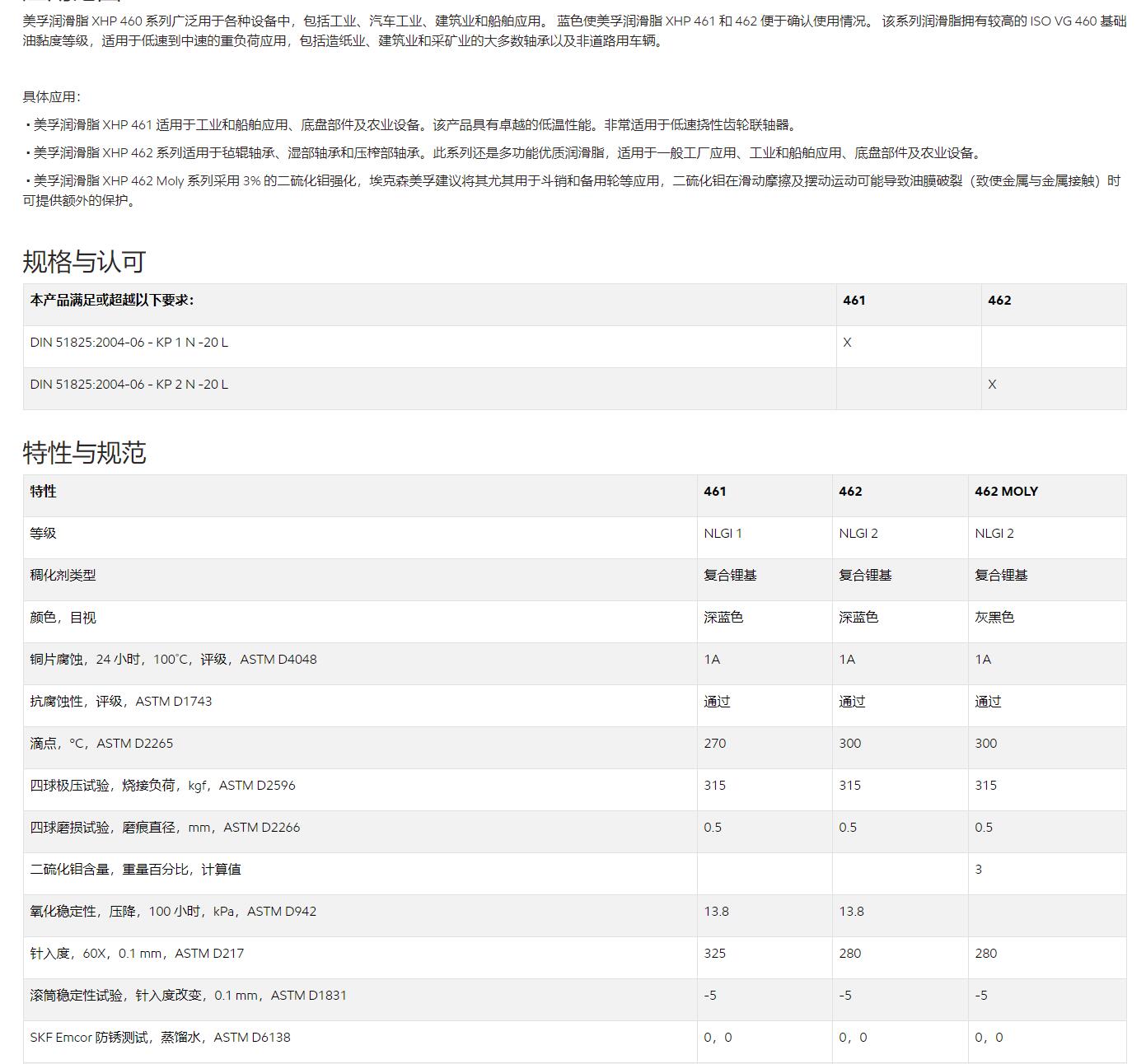
Task: Click the 稠化剂类型 row label
Action: click(x=63, y=576)
